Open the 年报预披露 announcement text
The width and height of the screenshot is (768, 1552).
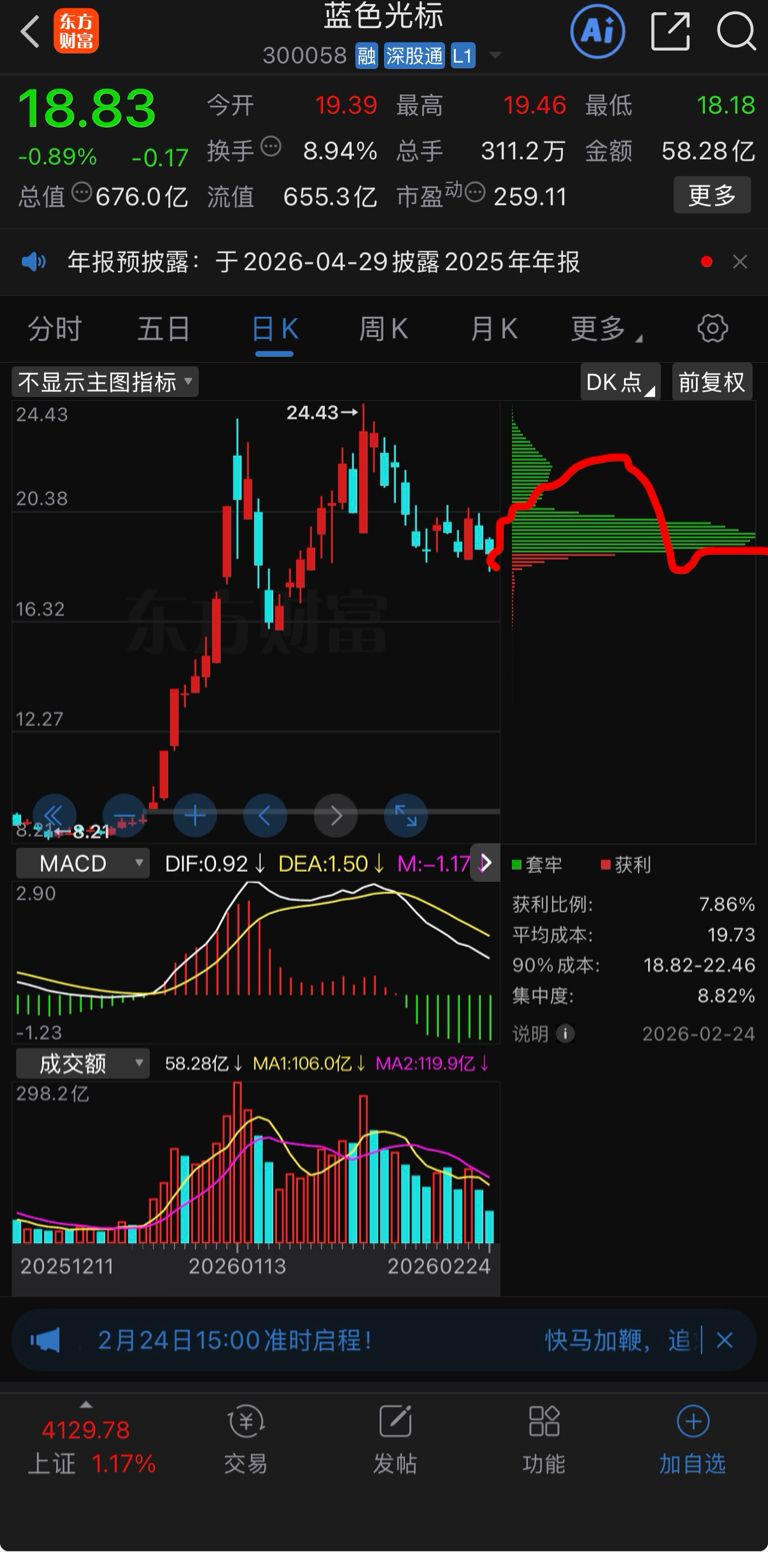[x=324, y=263]
